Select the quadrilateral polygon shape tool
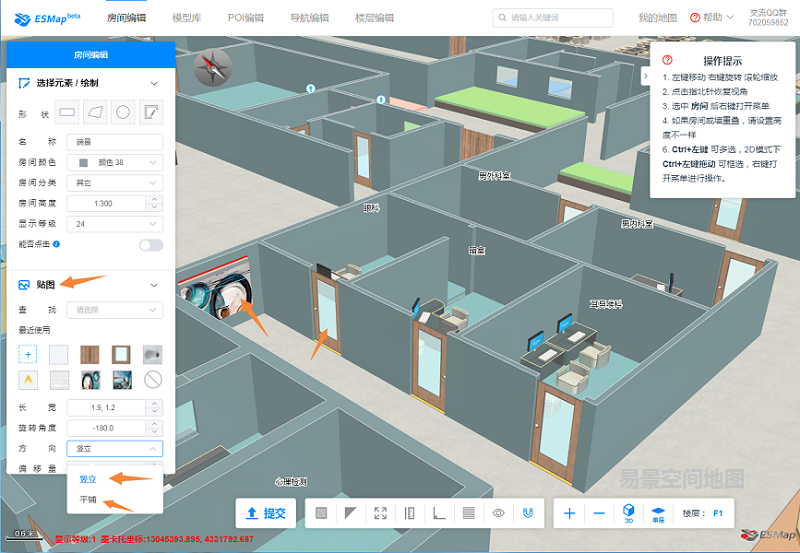The height and width of the screenshot is (553, 800). pyautogui.click(x=95, y=112)
